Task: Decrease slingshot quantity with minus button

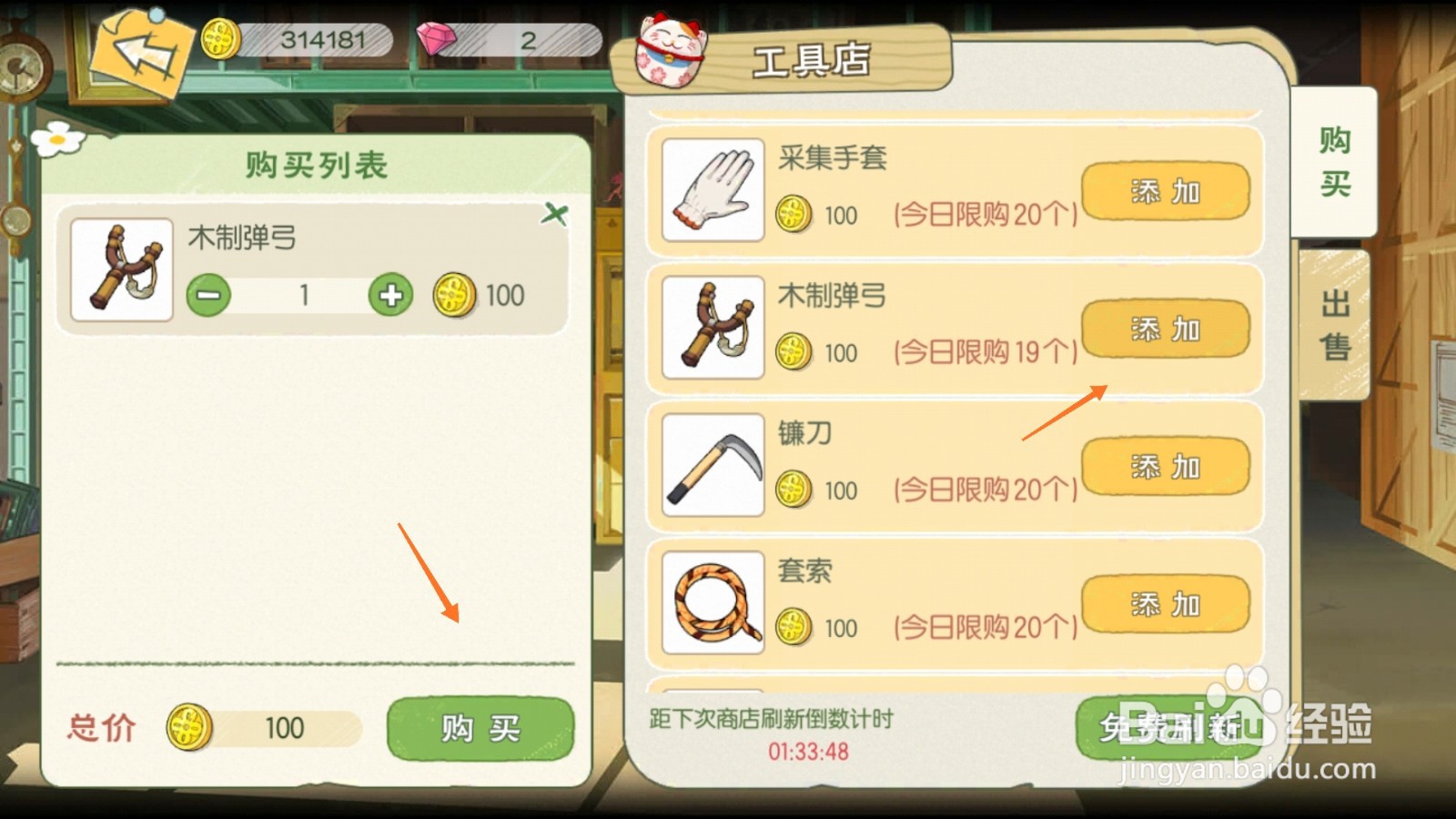Action: [208, 295]
